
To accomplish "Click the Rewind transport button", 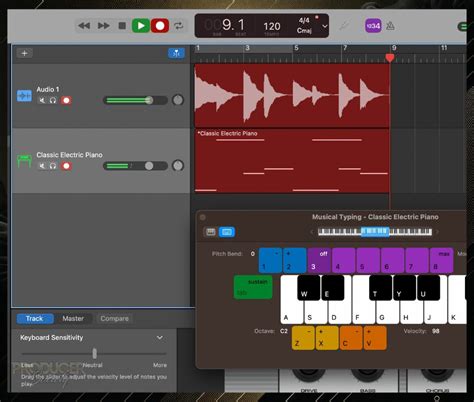I will [84, 26].
